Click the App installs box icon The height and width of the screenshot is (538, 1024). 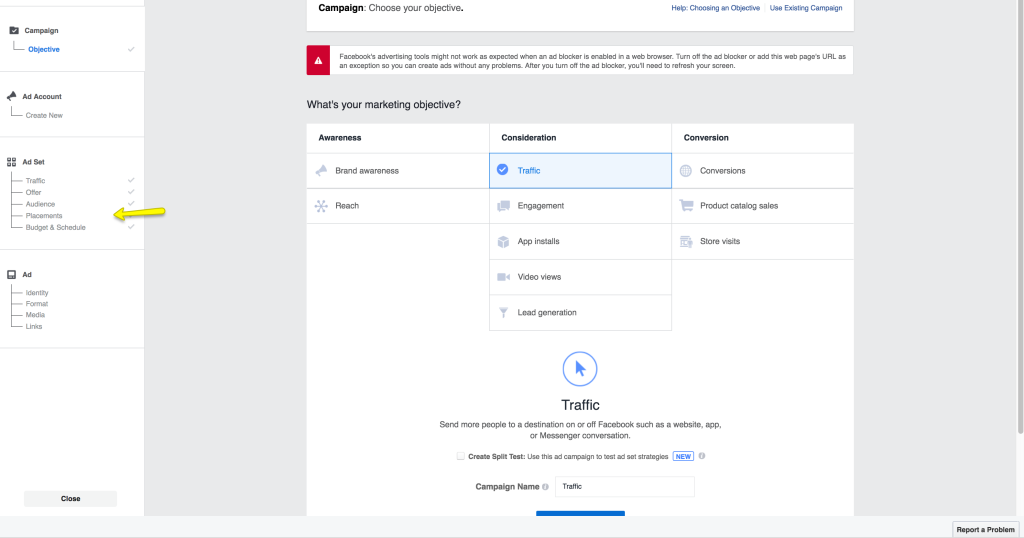tap(504, 242)
